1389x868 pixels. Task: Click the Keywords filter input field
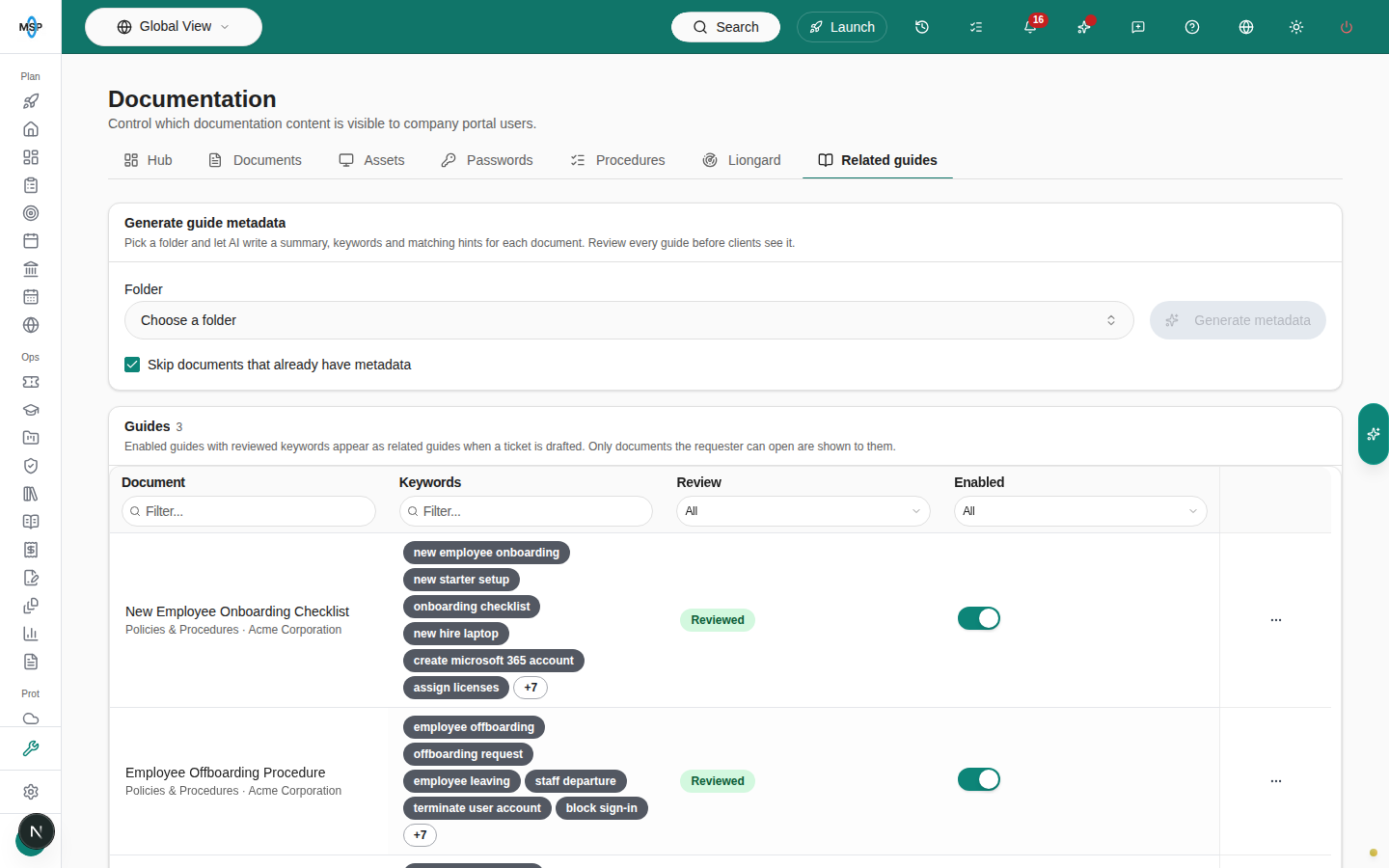526,511
